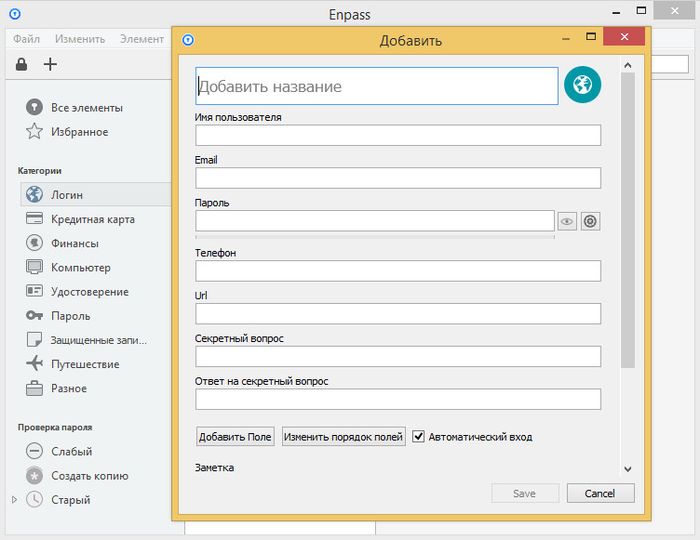Click the globe icon beside the title field
This screenshot has width=700, height=540.
pyautogui.click(x=582, y=85)
